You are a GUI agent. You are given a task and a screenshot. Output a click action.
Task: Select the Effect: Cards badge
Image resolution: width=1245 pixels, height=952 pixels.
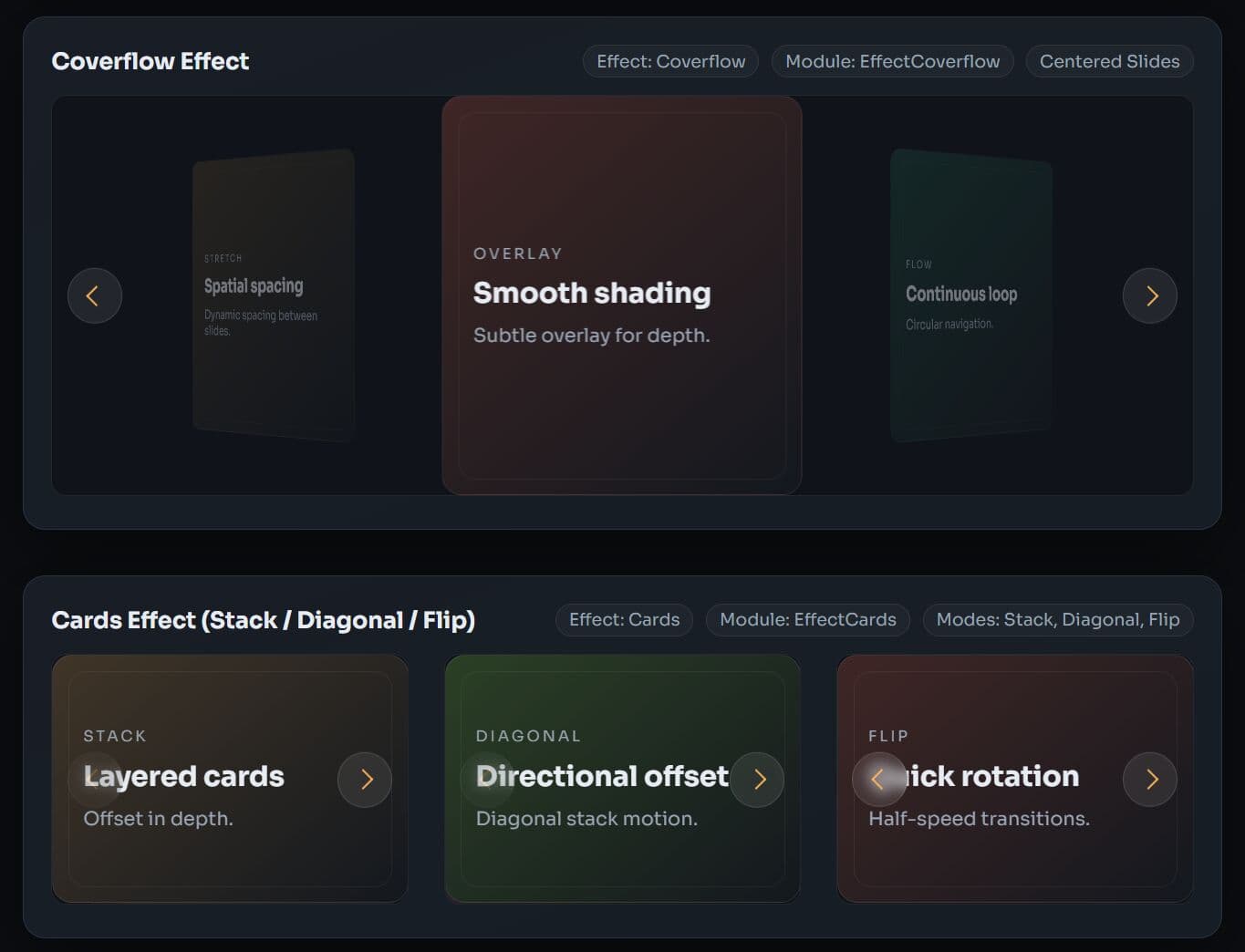tap(624, 619)
